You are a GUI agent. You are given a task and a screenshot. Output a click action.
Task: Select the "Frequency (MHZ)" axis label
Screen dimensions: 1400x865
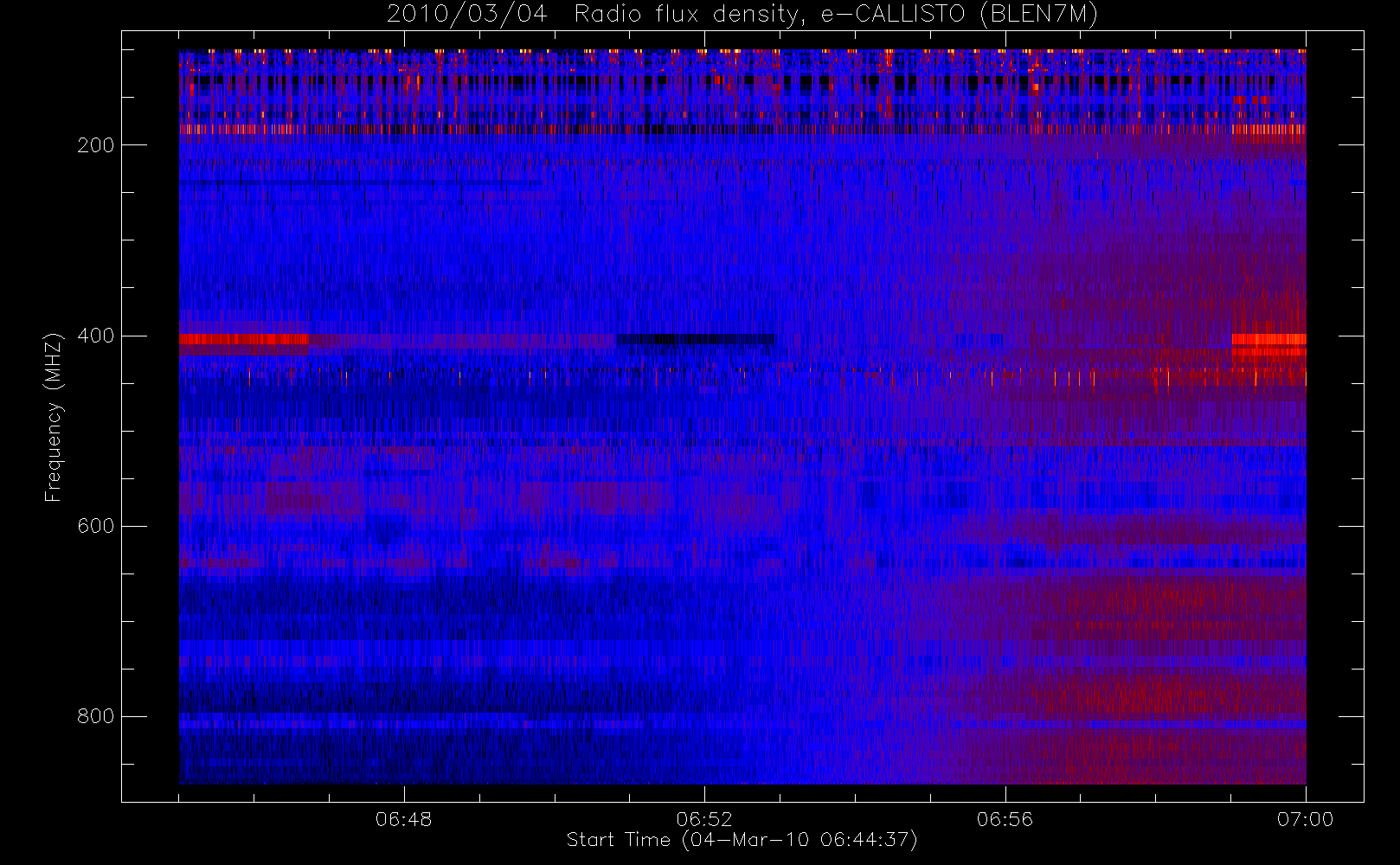pos(54,417)
